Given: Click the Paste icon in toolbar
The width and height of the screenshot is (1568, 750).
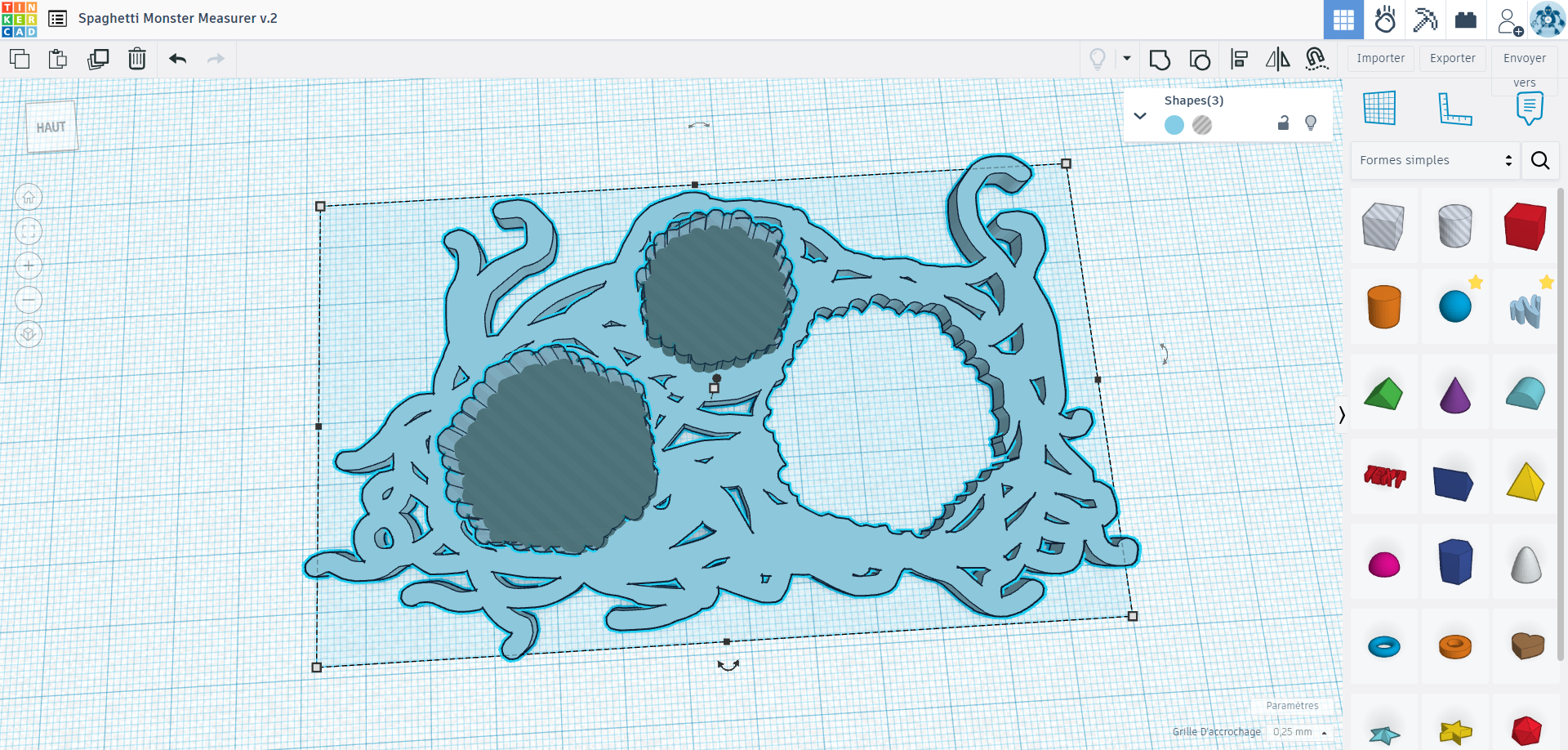Looking at the screenshot, I should point(58,59).
